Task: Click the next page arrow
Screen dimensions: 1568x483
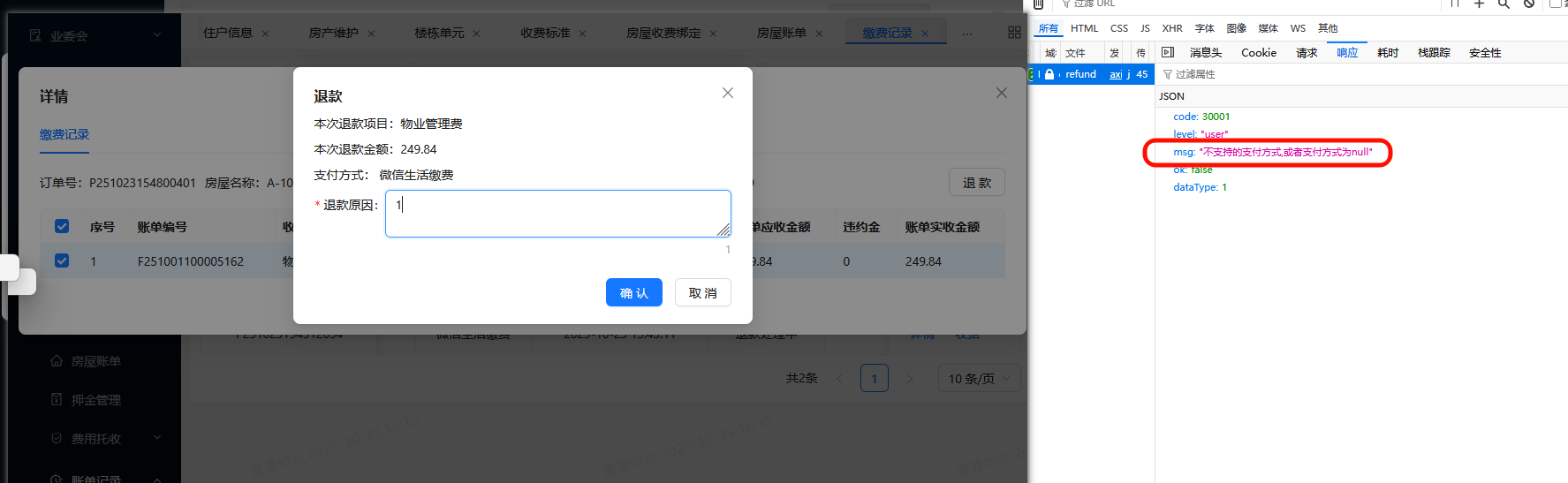Action: 910,379
